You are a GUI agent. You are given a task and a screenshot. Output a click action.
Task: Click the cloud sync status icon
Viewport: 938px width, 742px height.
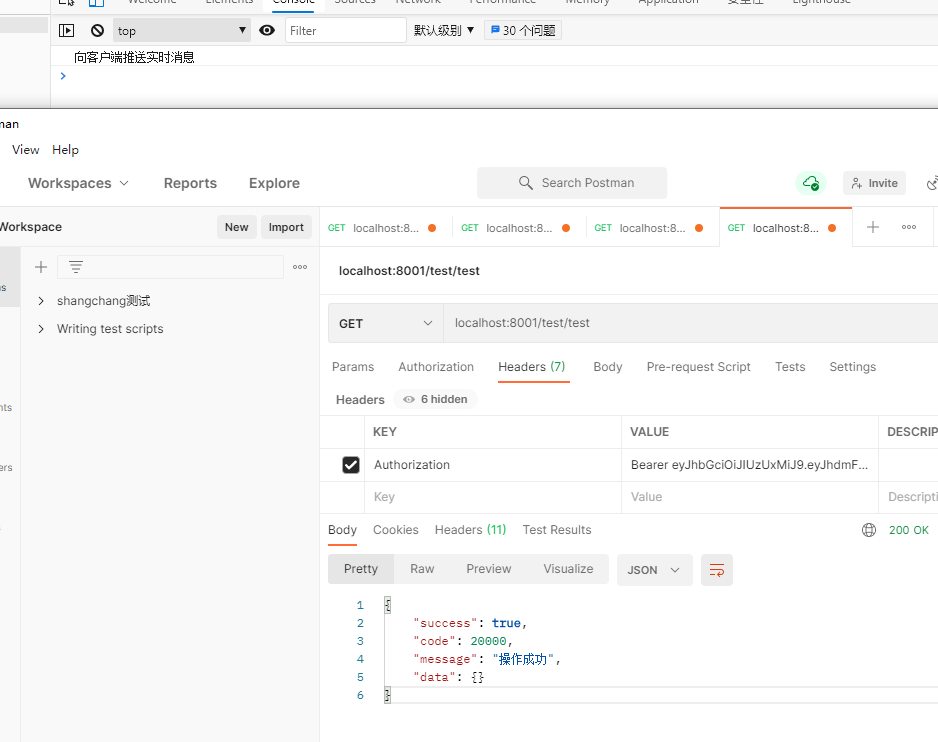tap(811, 183)
